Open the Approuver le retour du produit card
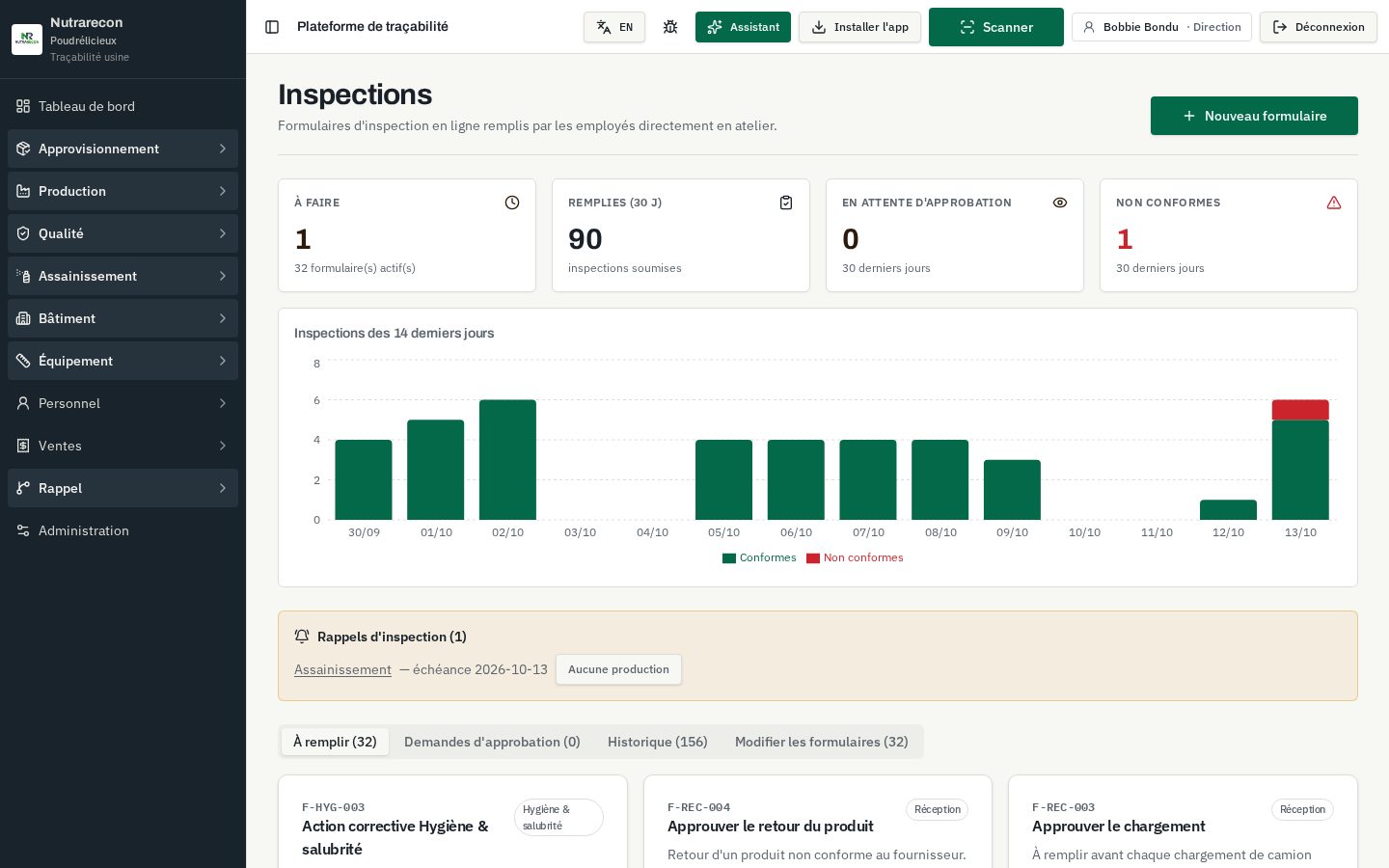 click(x=817, y=823)
